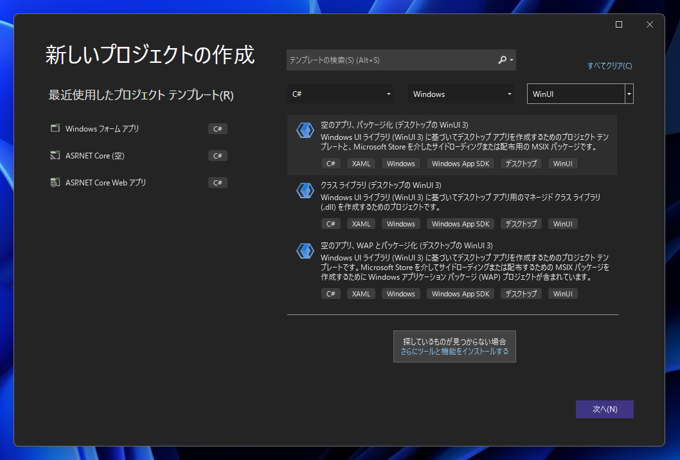The width and height of the screenshot is (680, 460).
Task: Open the WinUI project type dropdown
Action: coord(580,94)
